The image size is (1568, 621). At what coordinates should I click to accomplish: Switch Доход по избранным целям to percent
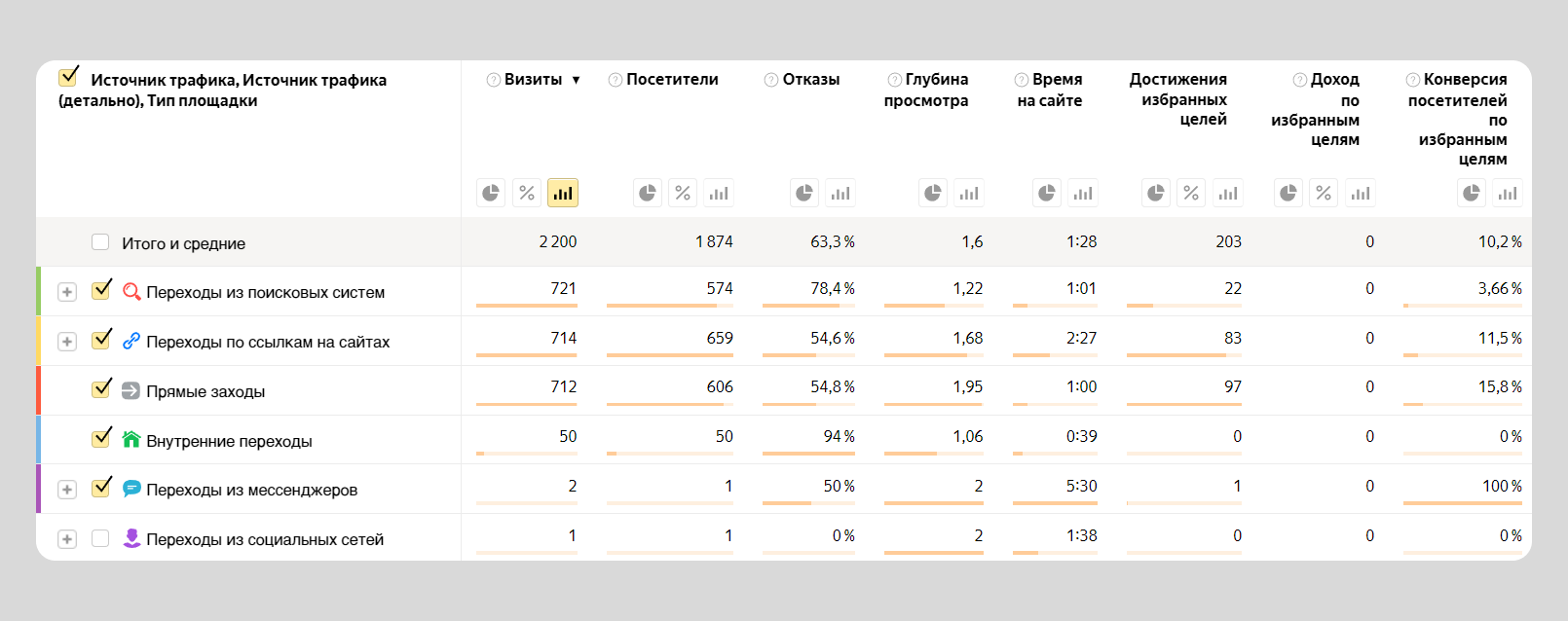pos(1324,193)
